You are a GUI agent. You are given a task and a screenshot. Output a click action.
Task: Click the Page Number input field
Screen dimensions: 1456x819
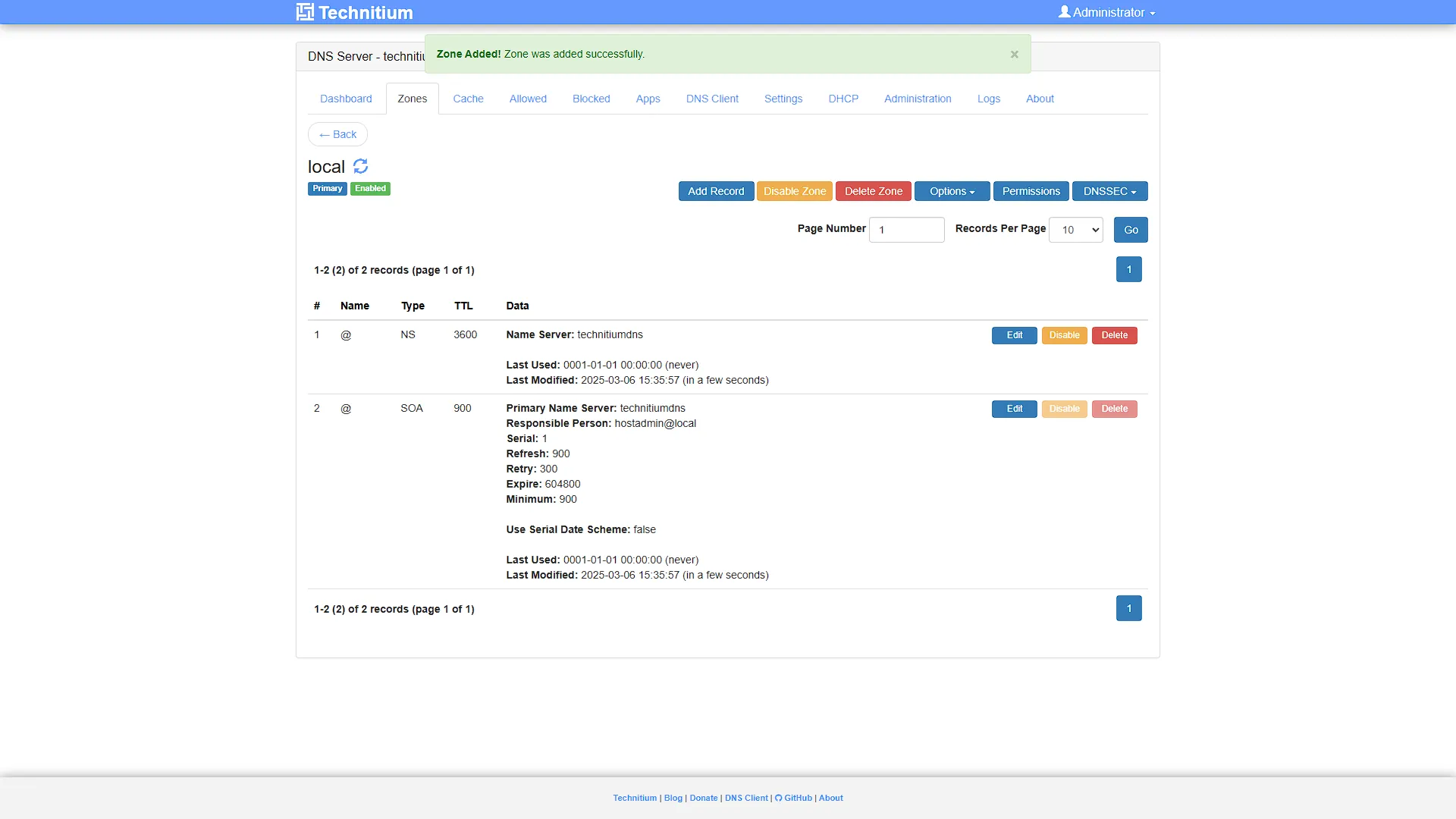point(906,230)
